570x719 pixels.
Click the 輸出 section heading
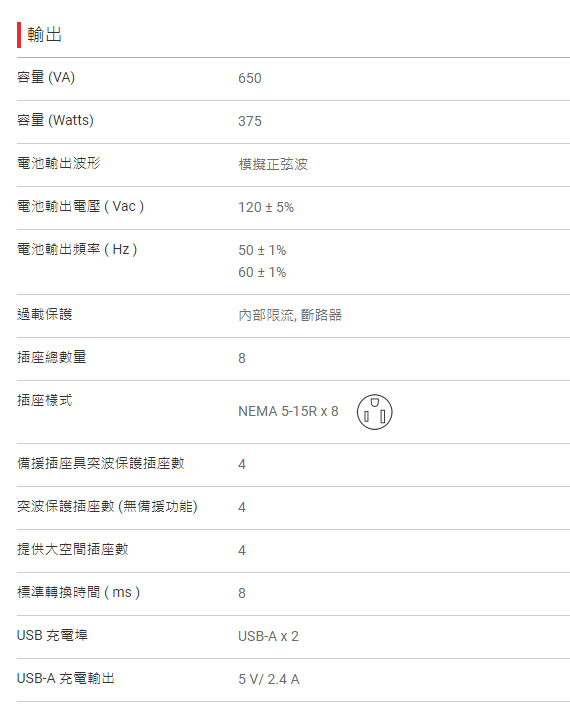[x=44, y=34]
